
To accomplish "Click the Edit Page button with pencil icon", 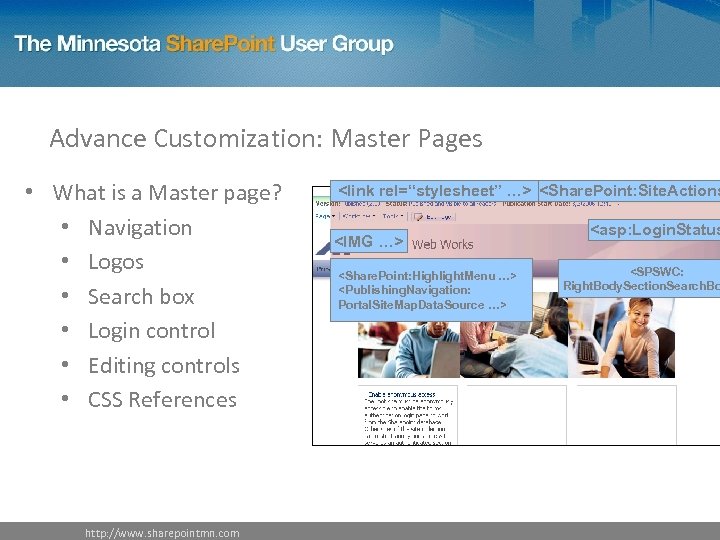I will [x=433, y=217].
